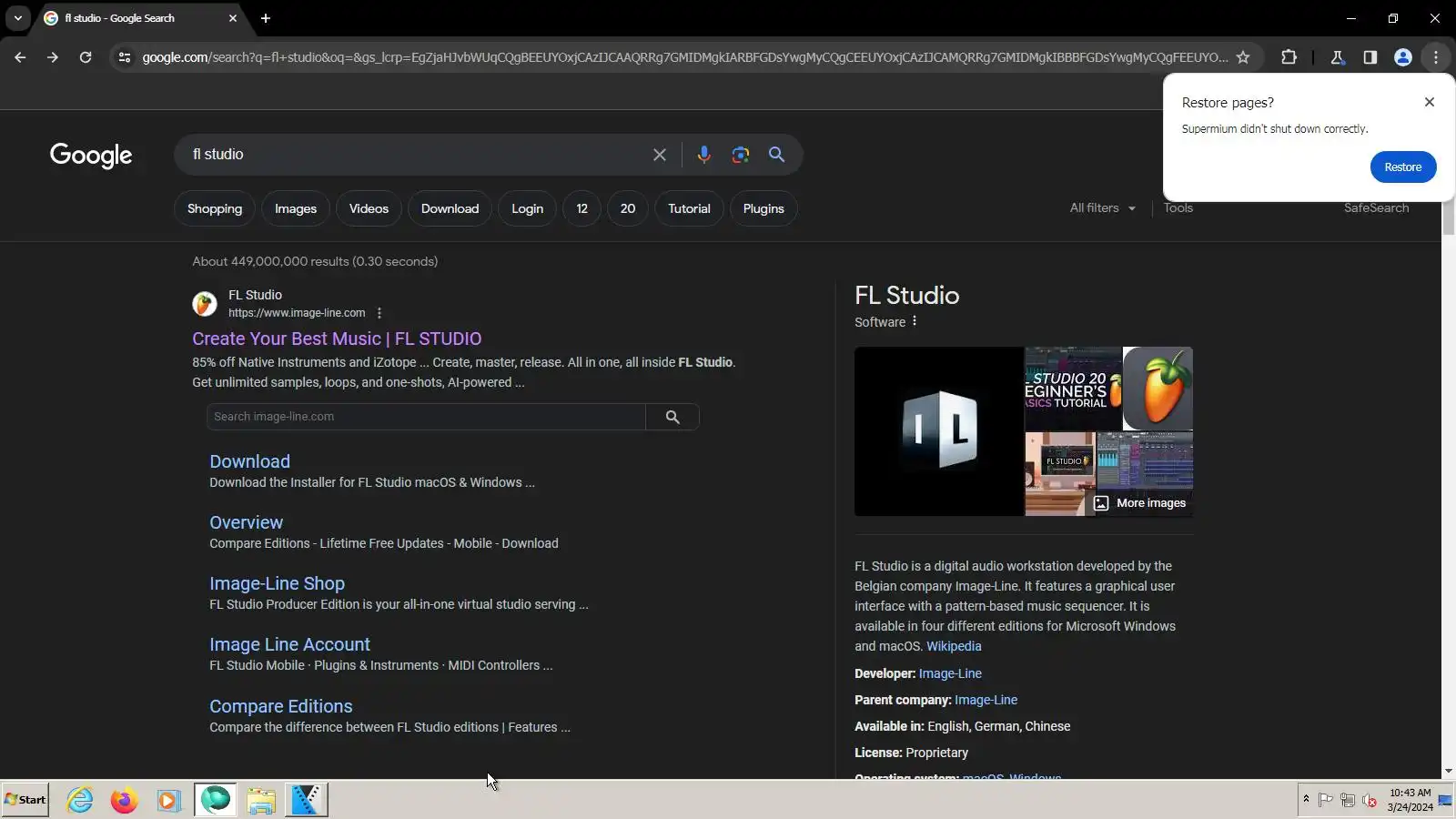Viewport: 1456px width, 819px height.
Task: Open the browser three-dot menu
Action: click(1436, 57)
